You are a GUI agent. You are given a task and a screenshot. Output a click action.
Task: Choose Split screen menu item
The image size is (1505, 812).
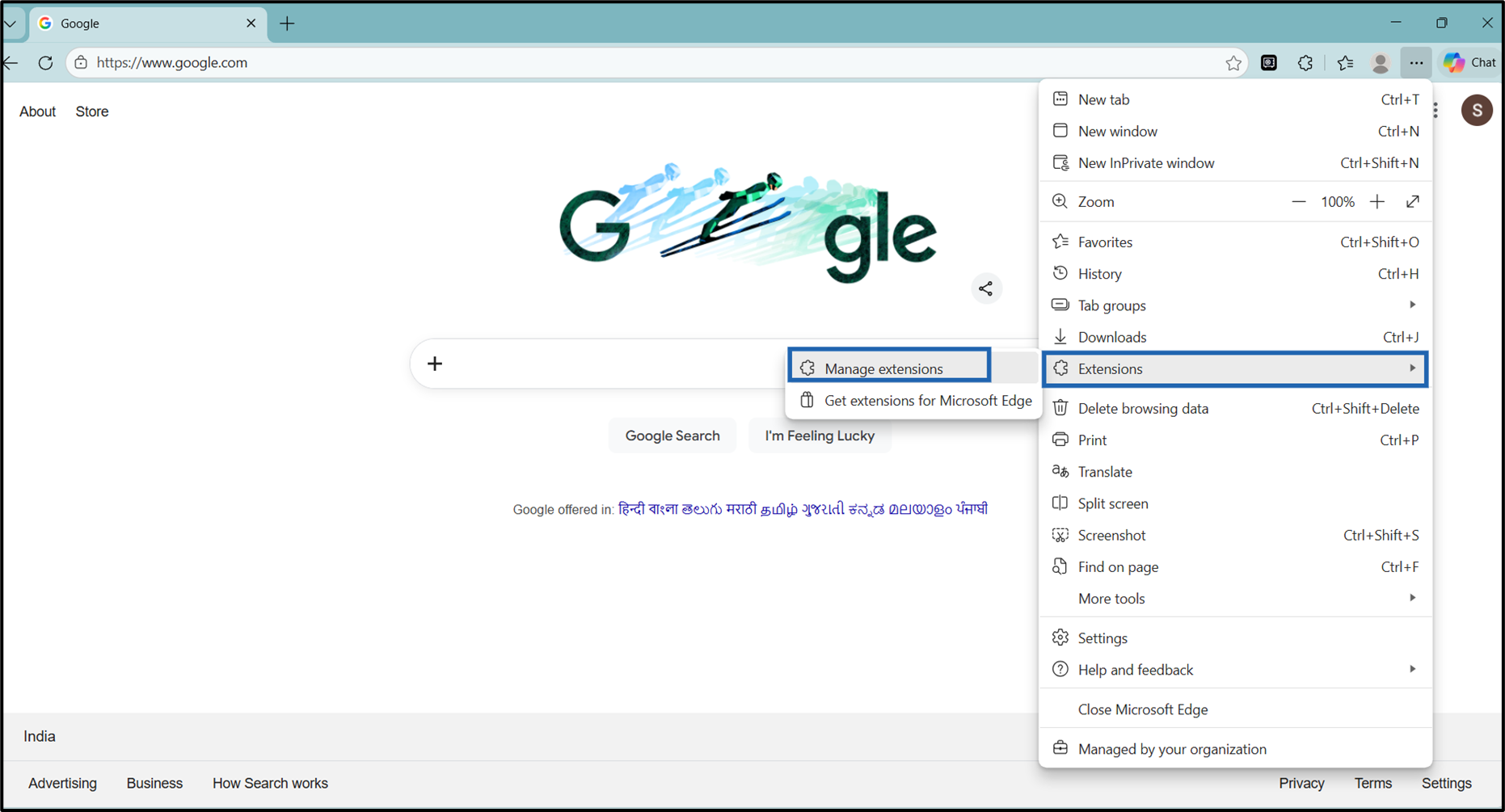[1235, 503]
